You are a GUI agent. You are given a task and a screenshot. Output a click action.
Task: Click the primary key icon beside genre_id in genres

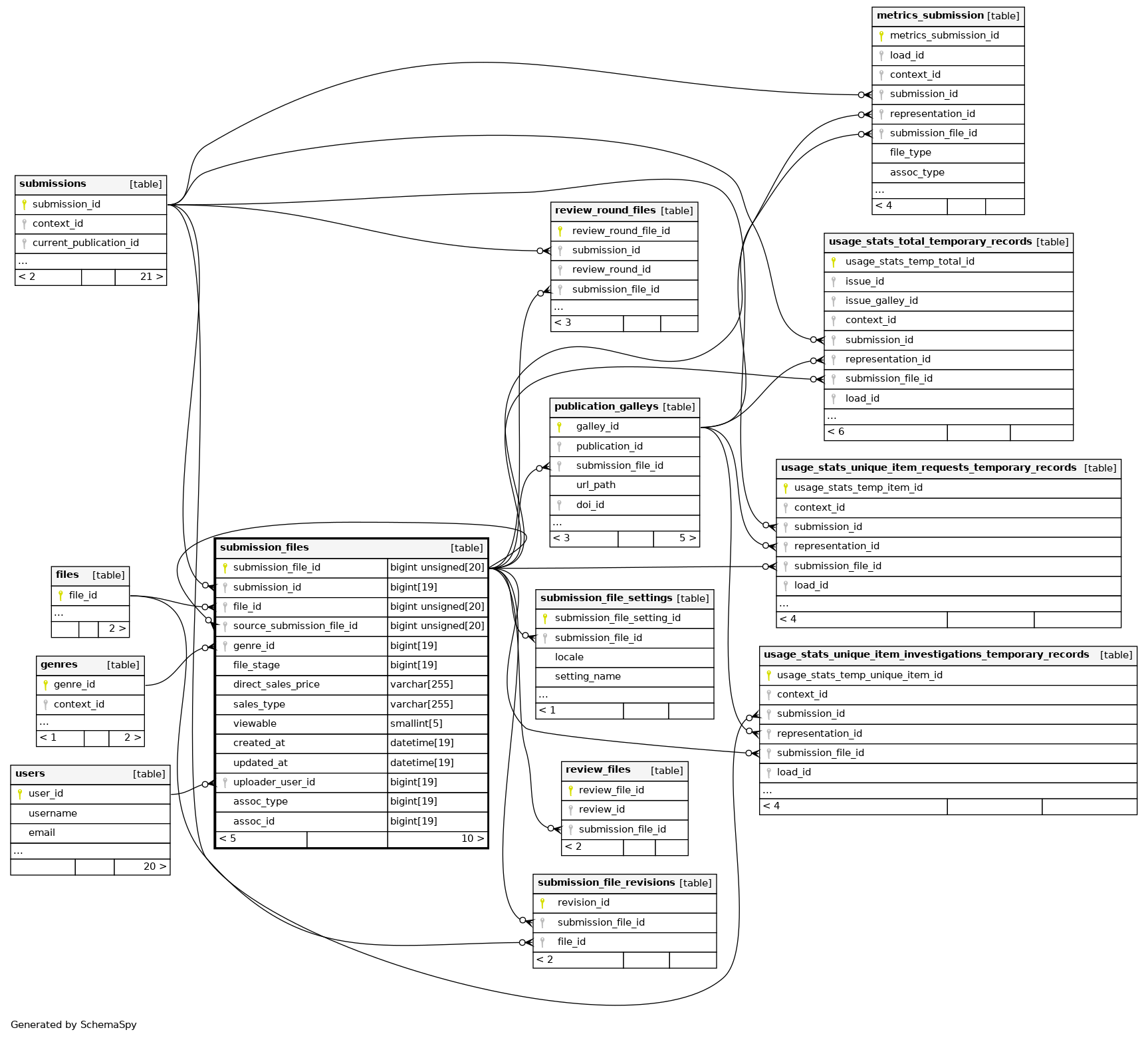pyautogui.click(x=45, y=685)
